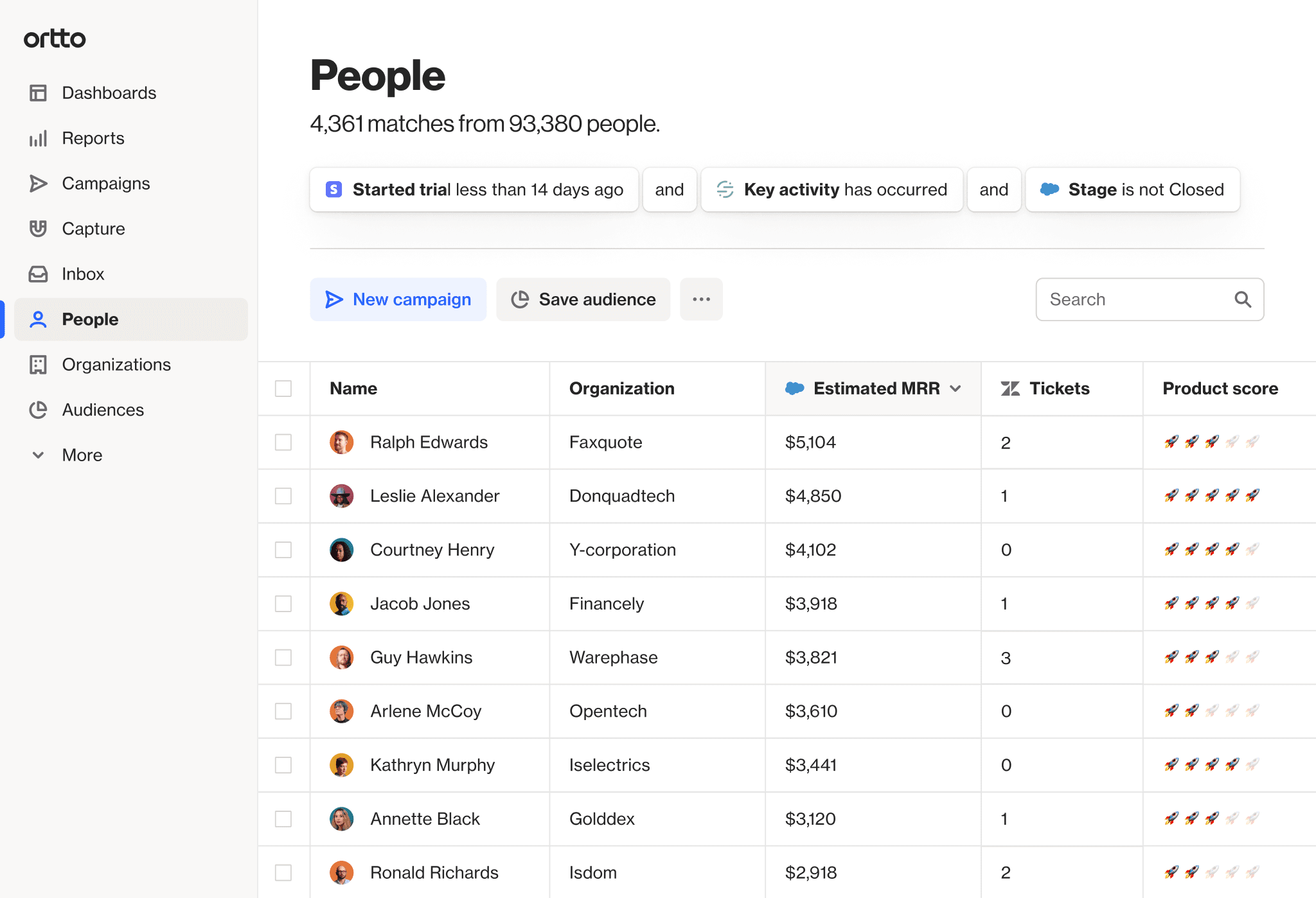The width and height of the screenshot is (1316, 898).
Task: Click the Reports bar chart icon
Action: 39,139
